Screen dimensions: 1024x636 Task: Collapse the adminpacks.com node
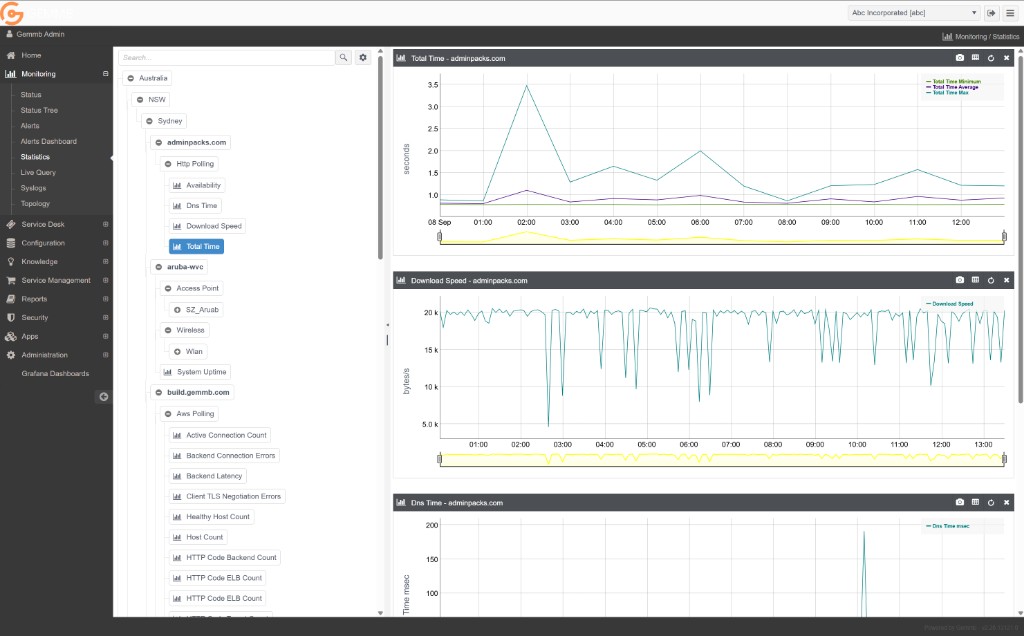point(158,142)
